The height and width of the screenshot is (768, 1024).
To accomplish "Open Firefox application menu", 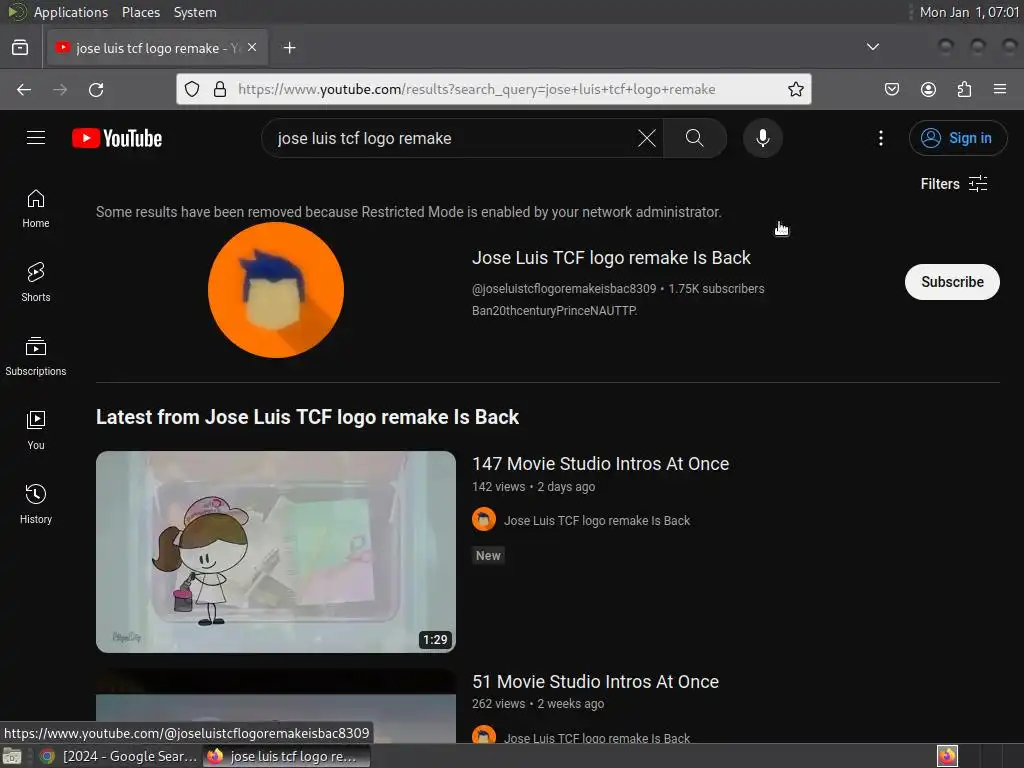I will (1000, 89).
